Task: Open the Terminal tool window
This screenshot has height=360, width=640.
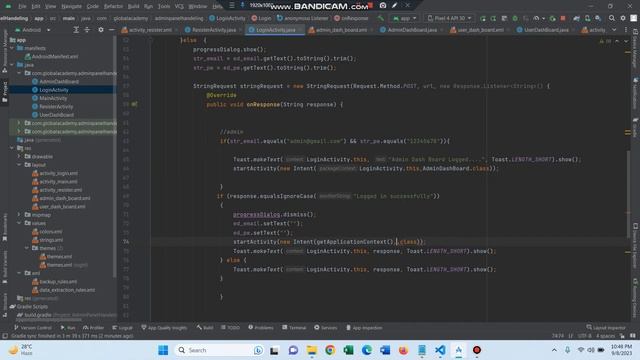Action: pos(294,328)
